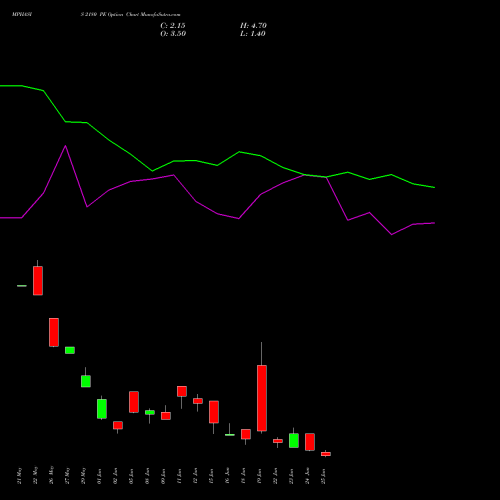Viewport: 500px width, 500px height.
Task: Click the green candle for 29 May
Action: [86, 381]
